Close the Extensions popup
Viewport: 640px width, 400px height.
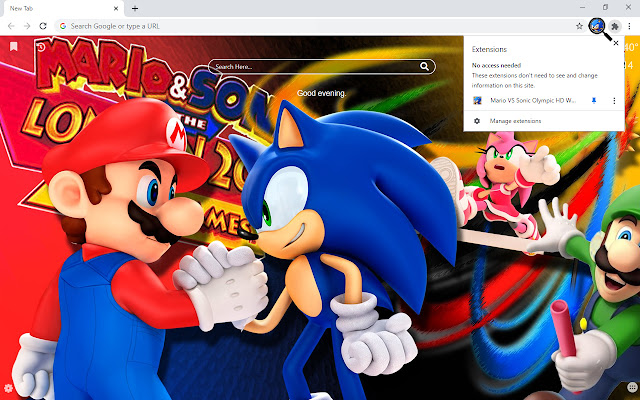(616, 43)
